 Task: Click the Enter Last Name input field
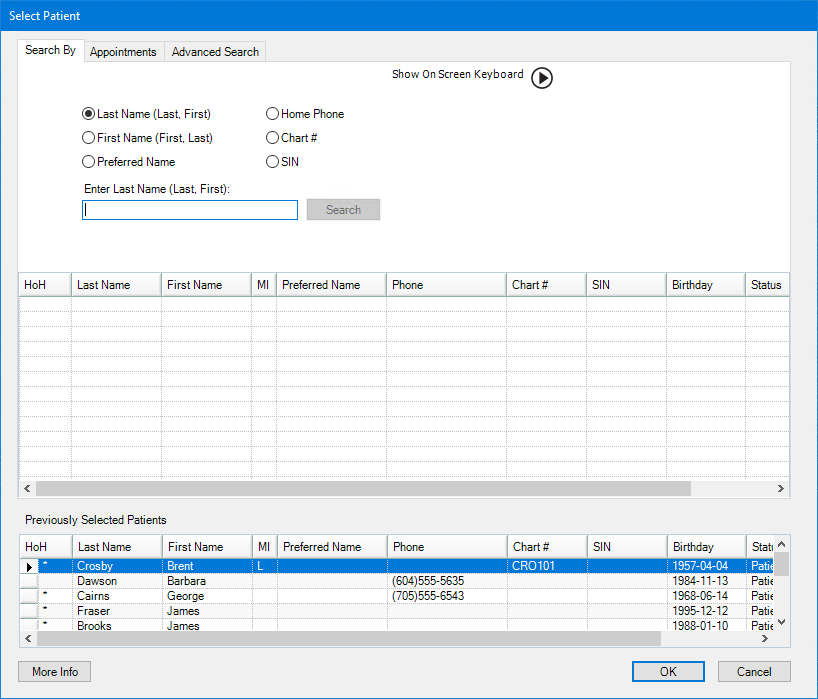pos(190,210)
